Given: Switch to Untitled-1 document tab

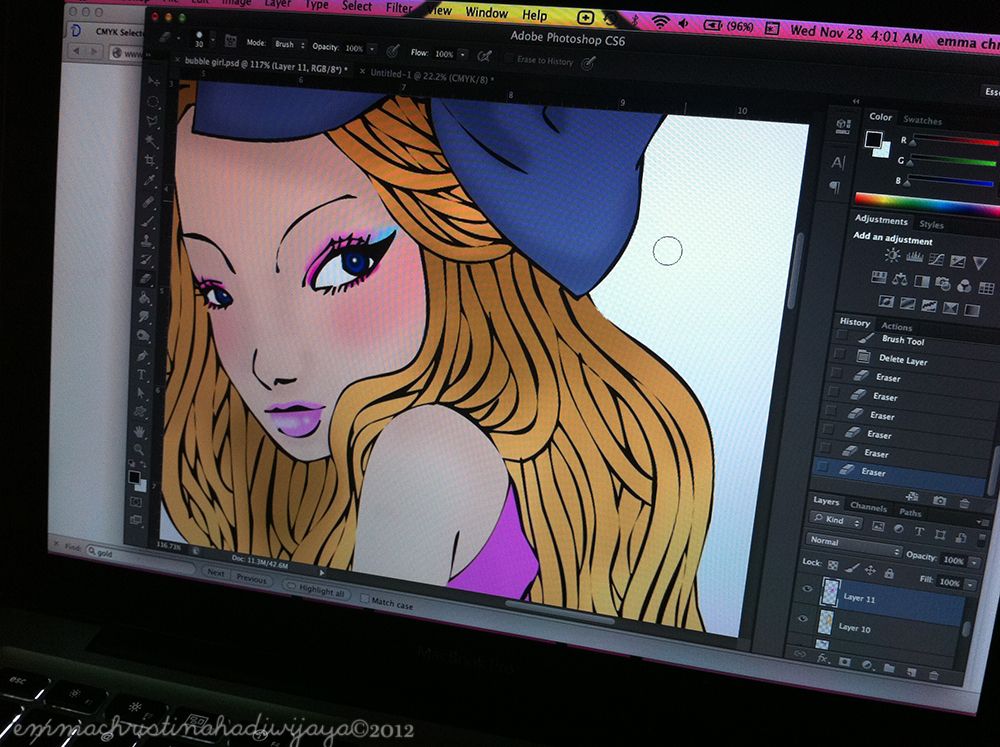Looking at the screenshot, I should coord(432,77).
